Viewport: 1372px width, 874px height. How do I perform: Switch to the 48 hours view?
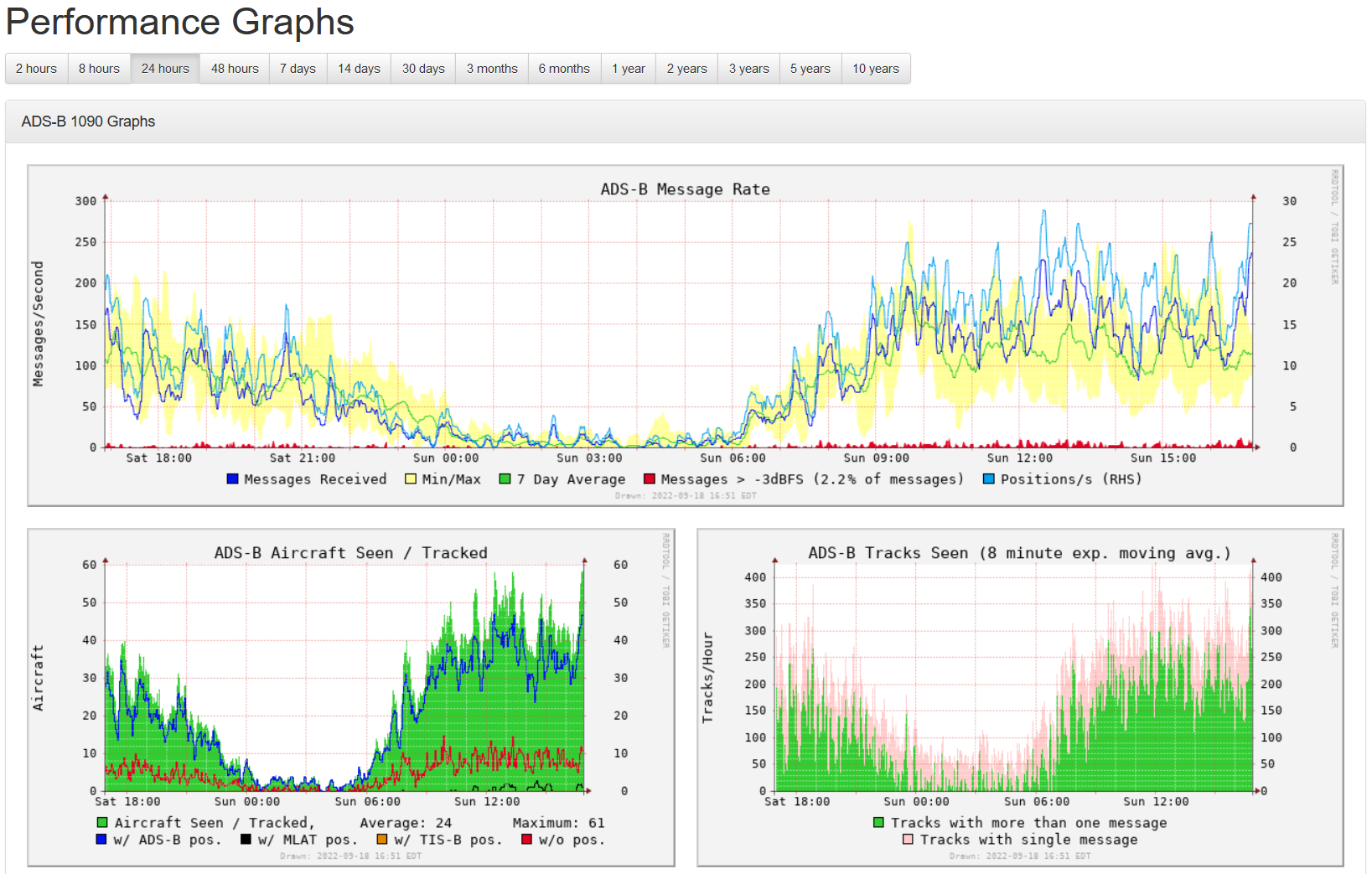point(234,68)
